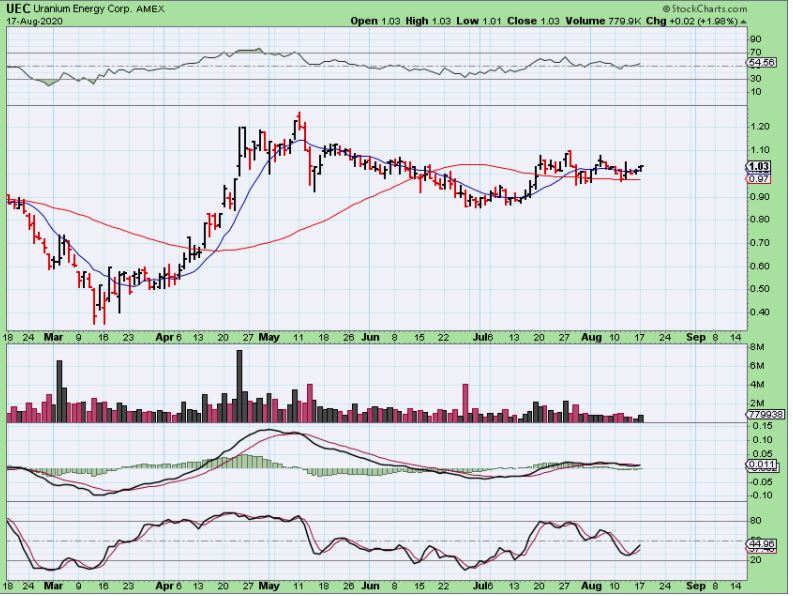Select the Uranium Energy Corp. company name
The width and height of the screenshot is (793, 596).
[x=82, y=9]
